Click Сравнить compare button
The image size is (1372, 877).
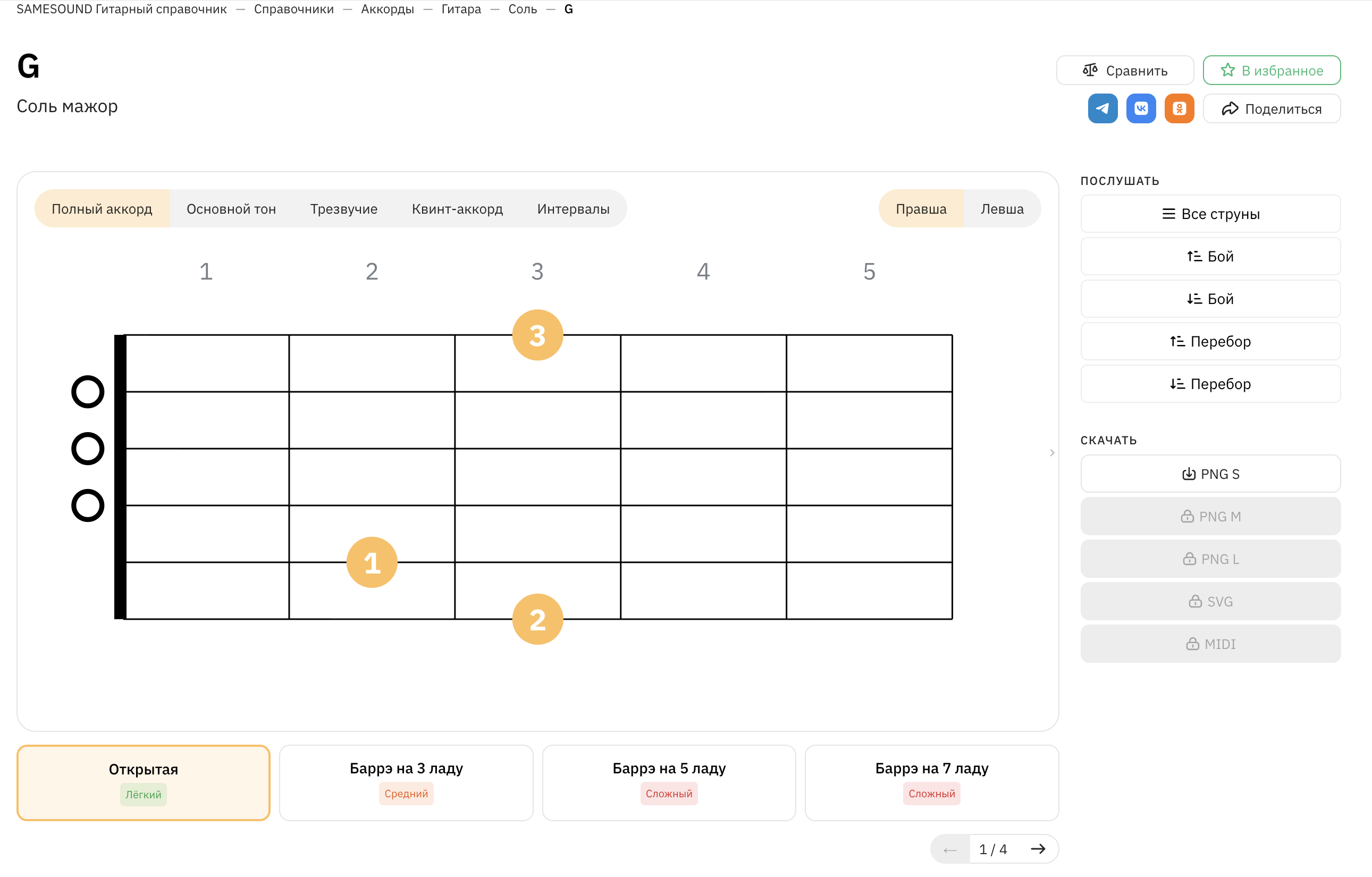(1125, 70)
